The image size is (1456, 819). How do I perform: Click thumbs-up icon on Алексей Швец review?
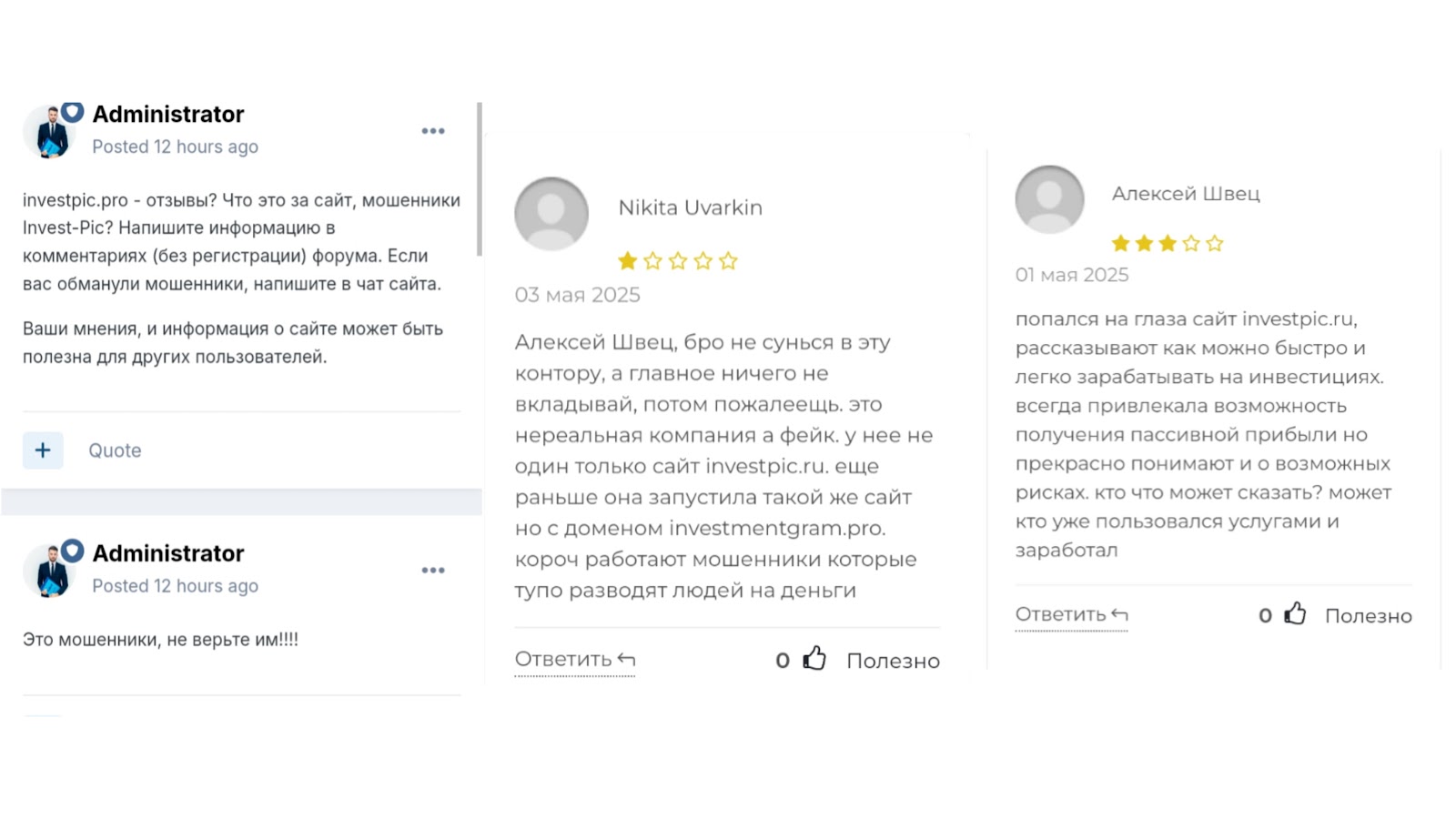(1295, 614)
